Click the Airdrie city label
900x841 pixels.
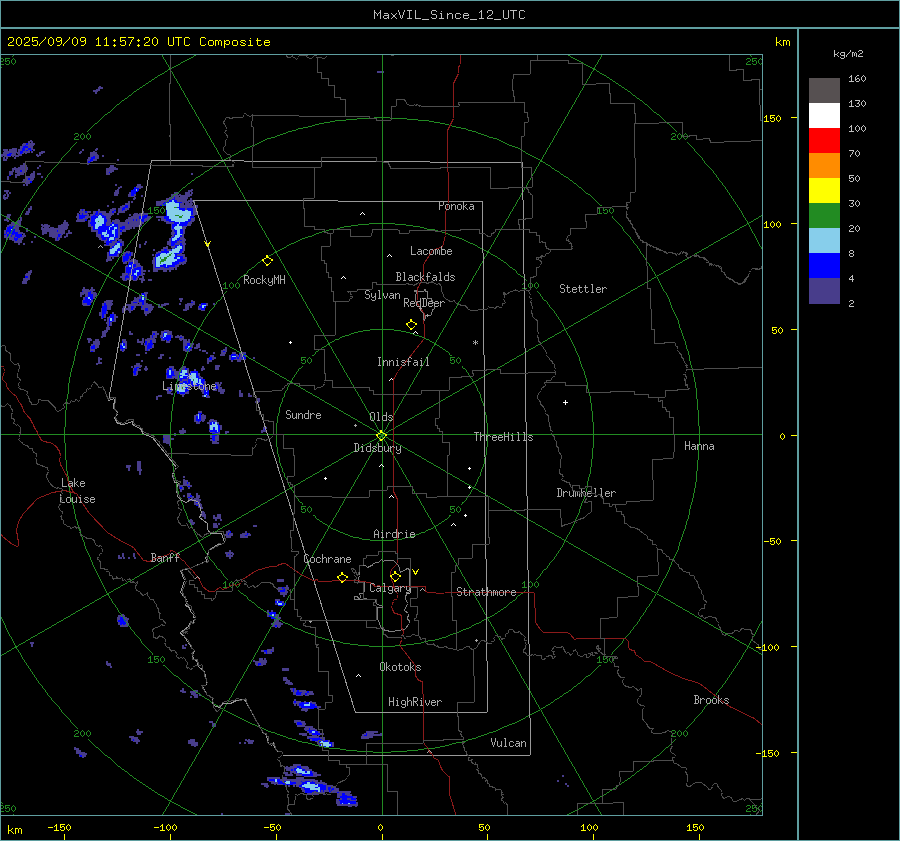click(394, 534)
